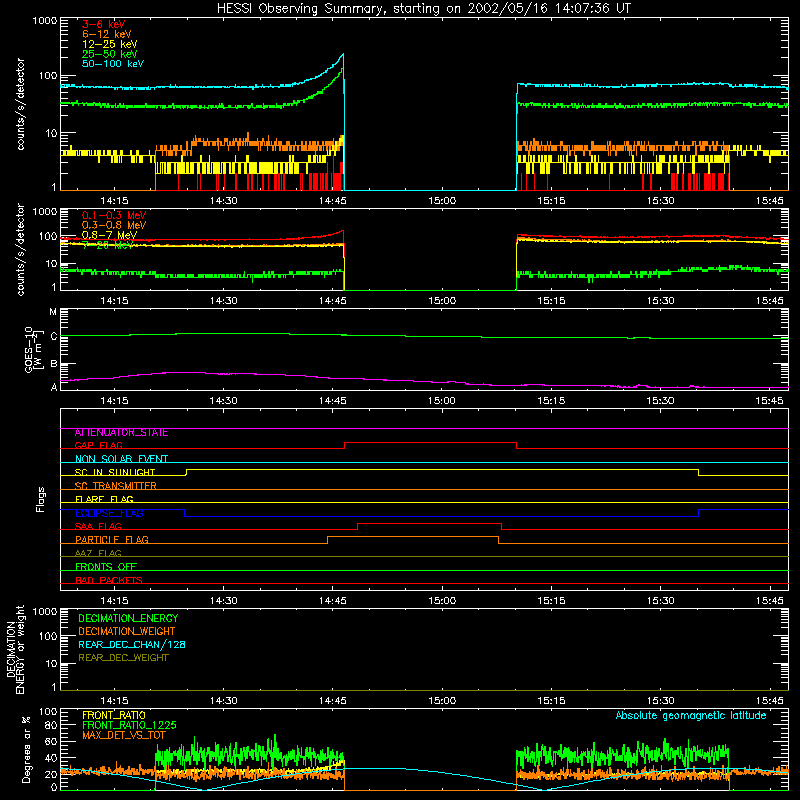Click the DECIMATION_WEIGHT legend label
Viewport: 800px width, 800px height.
point(127,632)
